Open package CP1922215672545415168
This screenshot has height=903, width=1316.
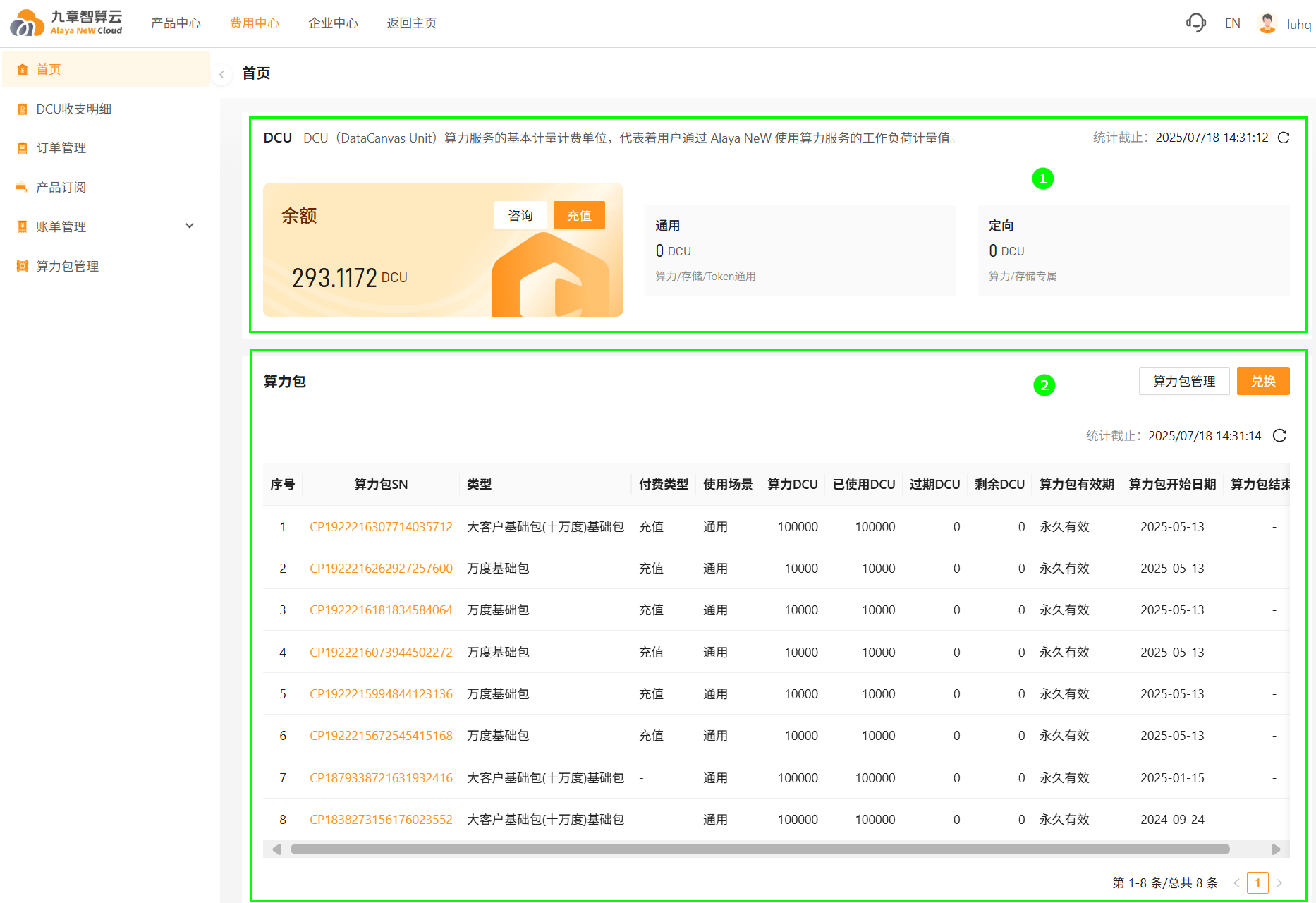(381, 736)
